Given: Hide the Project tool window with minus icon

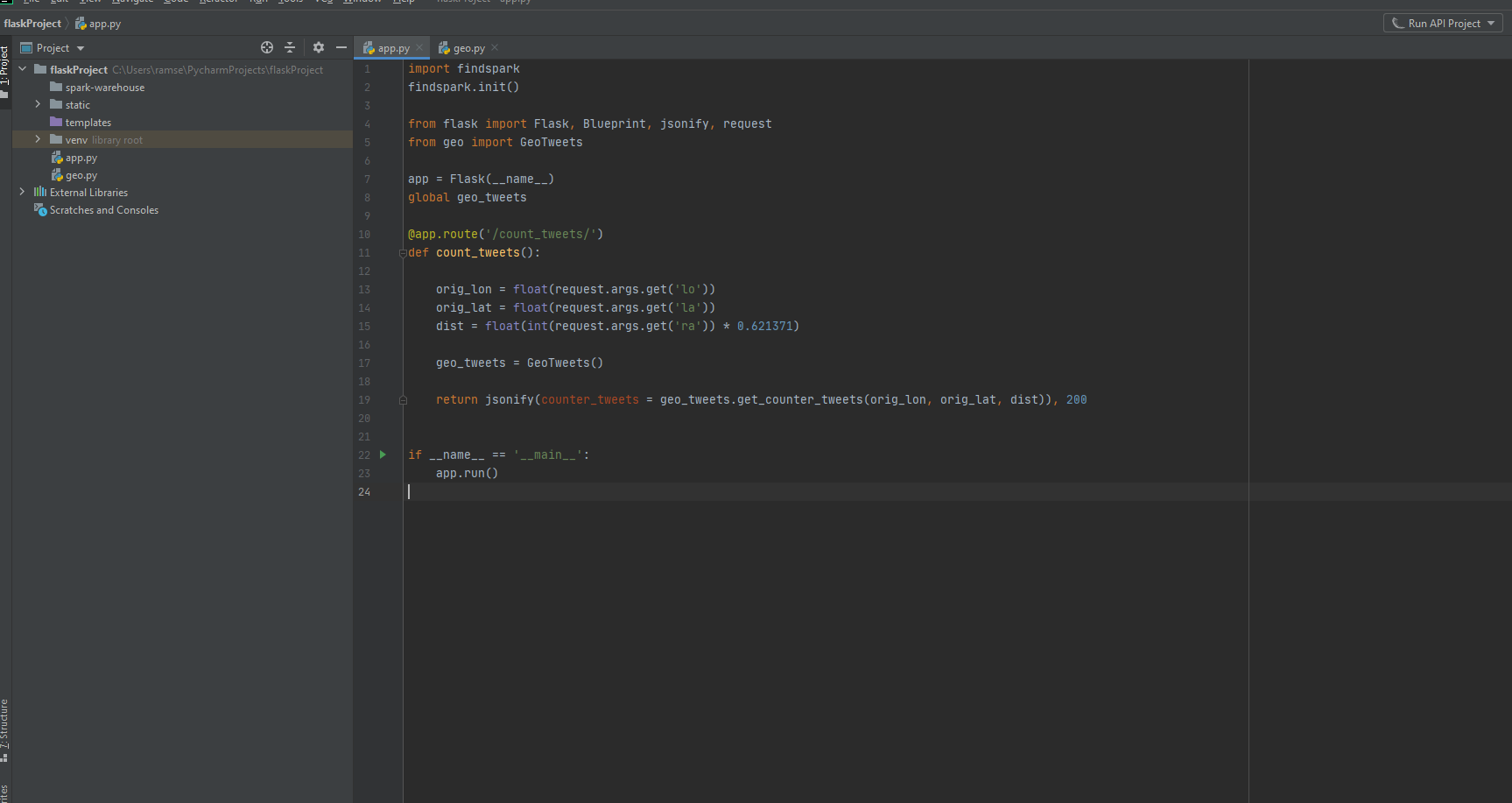Looking at the screenshot, I should coord(341,47).
